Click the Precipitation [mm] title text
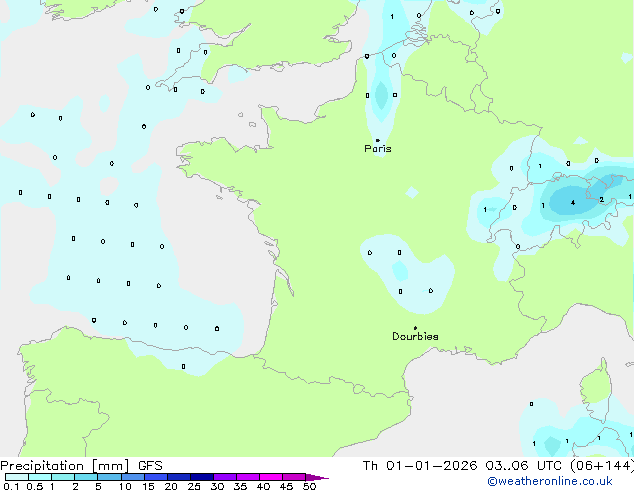634x490 pixels. 65,466
